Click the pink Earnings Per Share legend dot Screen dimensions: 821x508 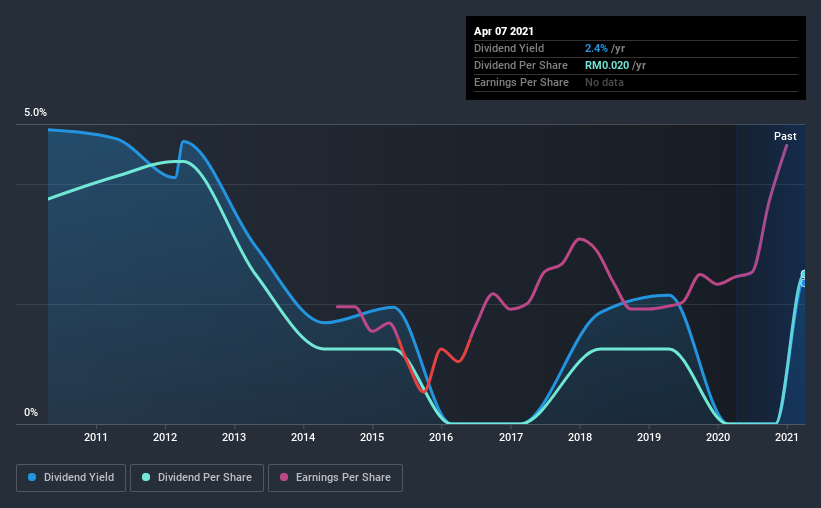pos(284,477)
